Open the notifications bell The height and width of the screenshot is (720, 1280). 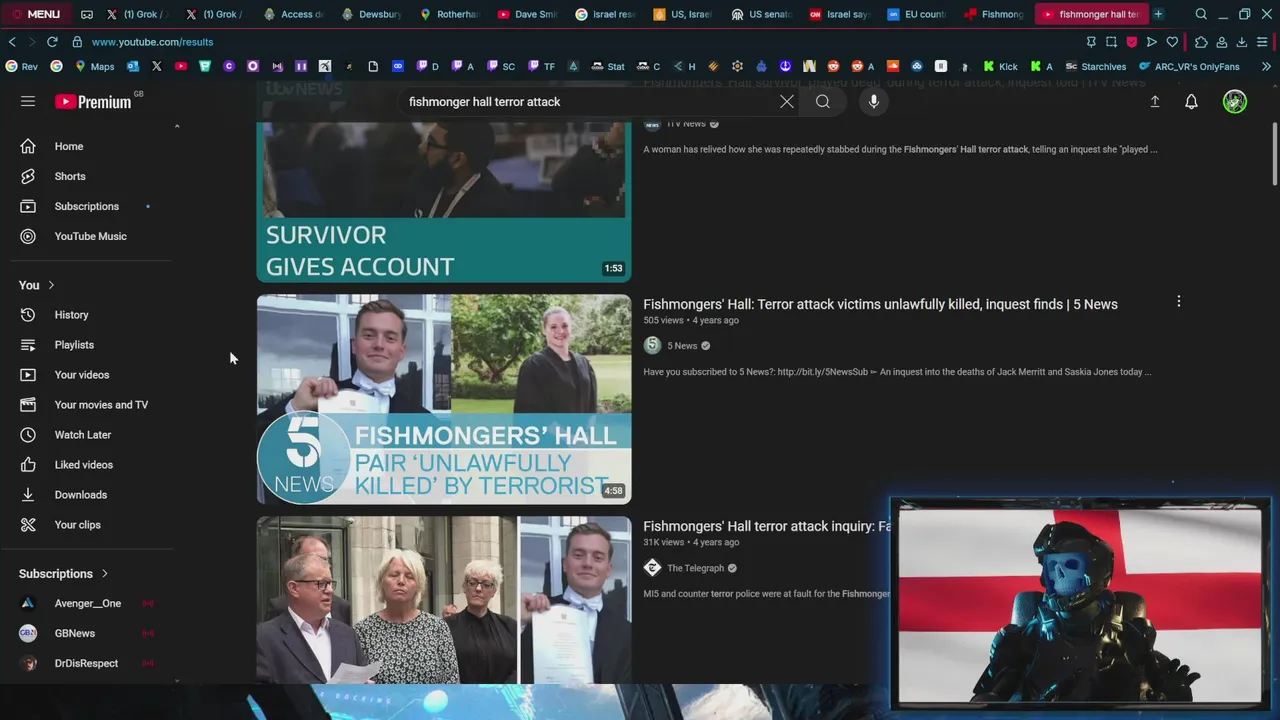[x=1191, y=101]
